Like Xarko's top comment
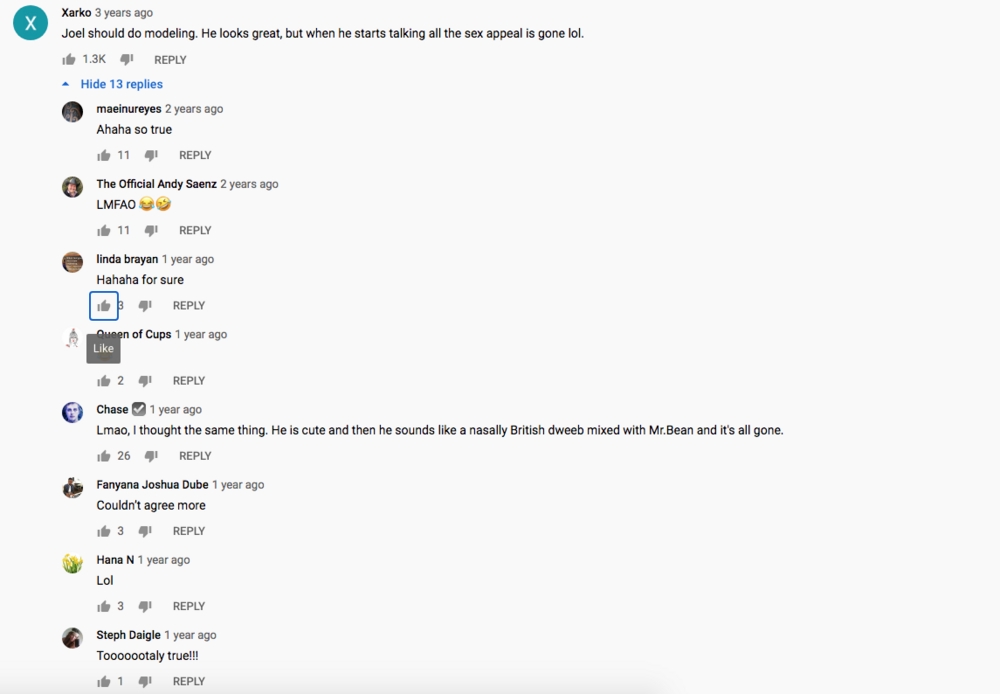The height and width of the screenshot is (694, 1000). (69, 60)
